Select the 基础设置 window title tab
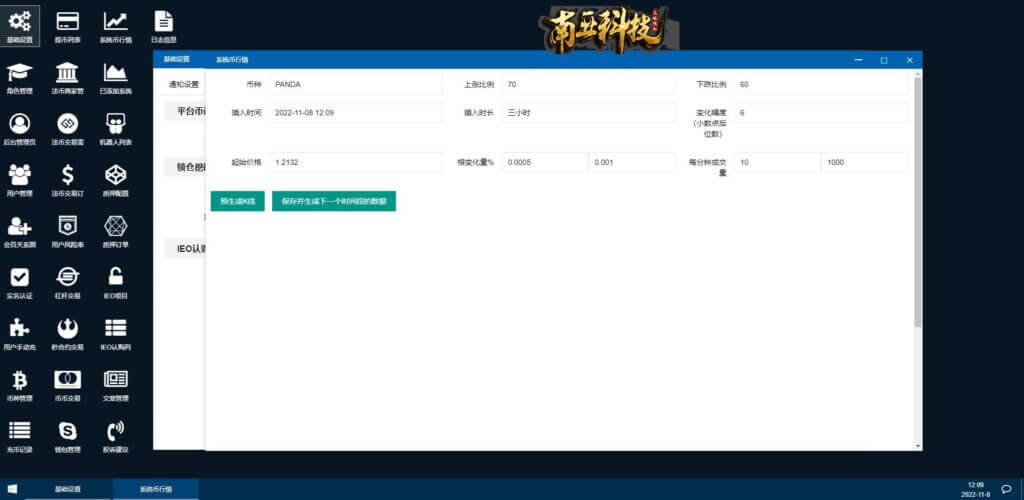This screenshot has height=500, width=1024. pos(176,59)
